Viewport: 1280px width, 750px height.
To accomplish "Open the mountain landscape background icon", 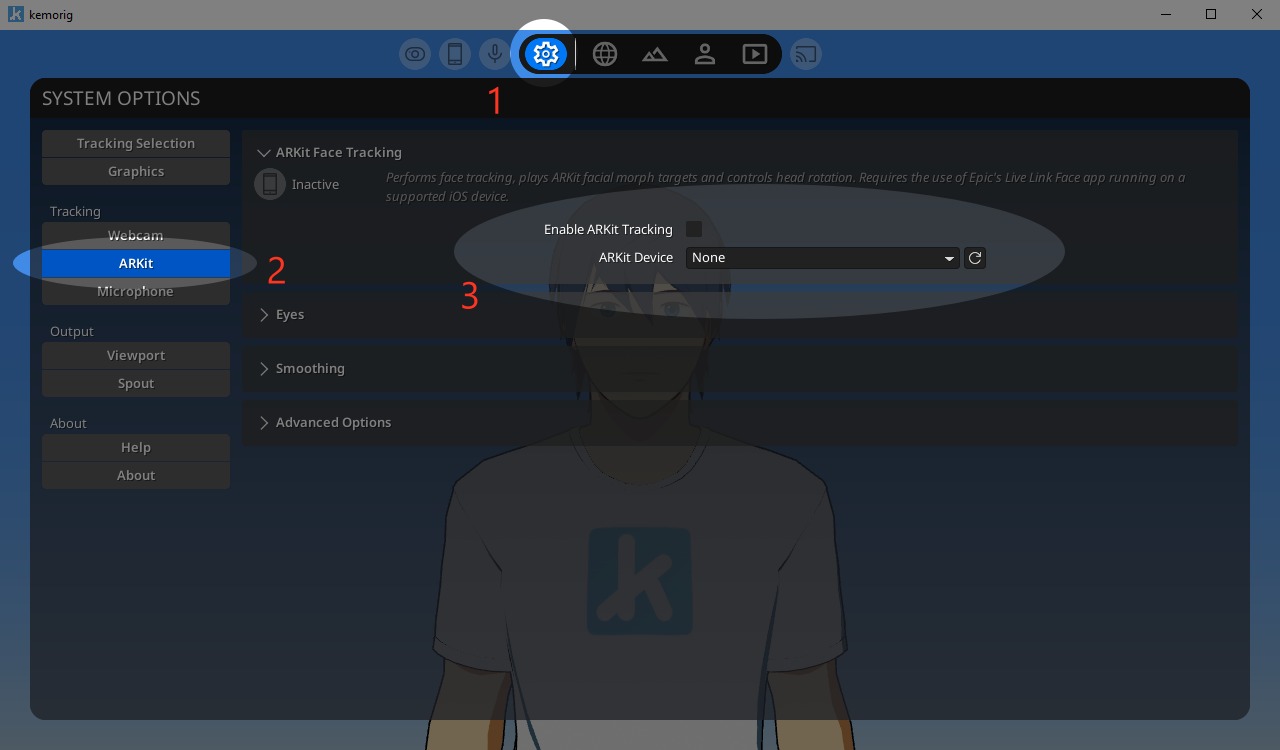I will point(655,54).
